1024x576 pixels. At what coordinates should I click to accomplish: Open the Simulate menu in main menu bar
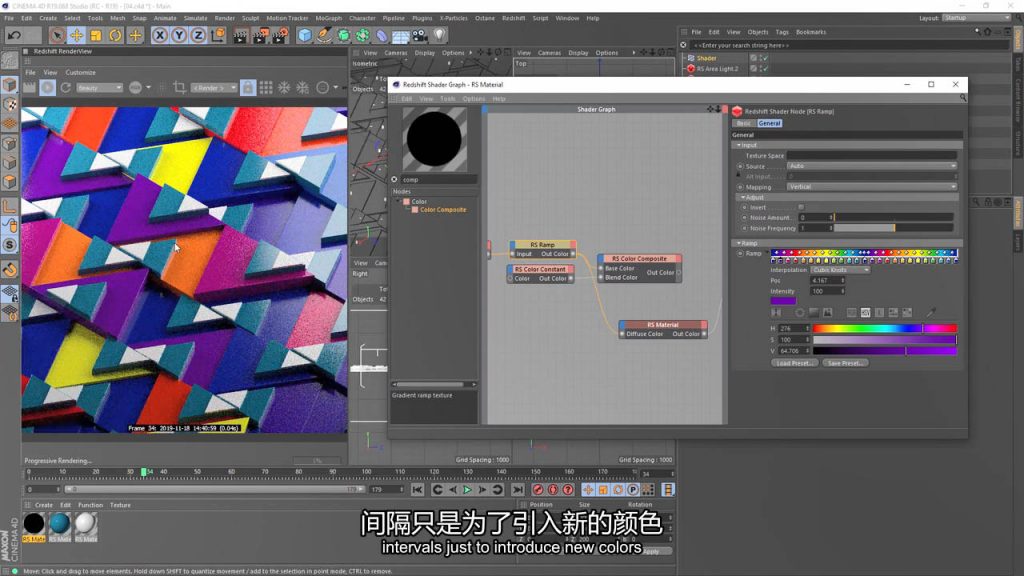pos(195,18)
